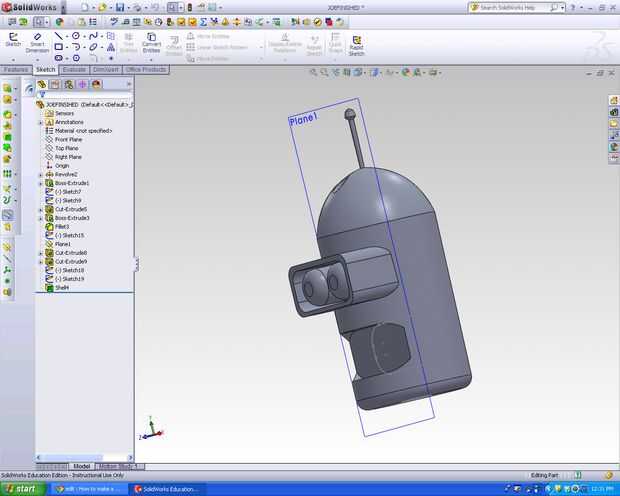This screenshot has height=496, width=620.
Task: Select Plane1 in the feature tree
Action: [63, 244]
